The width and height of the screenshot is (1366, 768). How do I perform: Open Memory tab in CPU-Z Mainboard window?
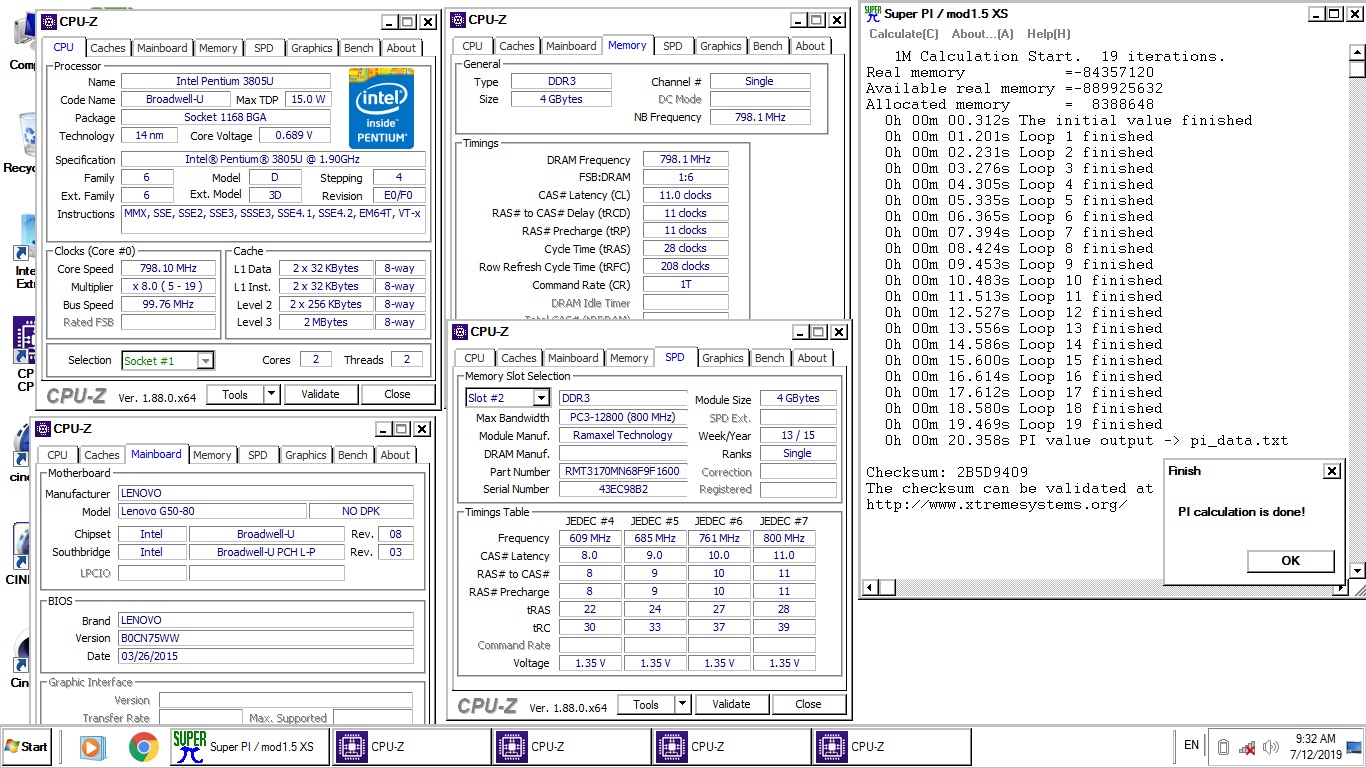[212, 455]
